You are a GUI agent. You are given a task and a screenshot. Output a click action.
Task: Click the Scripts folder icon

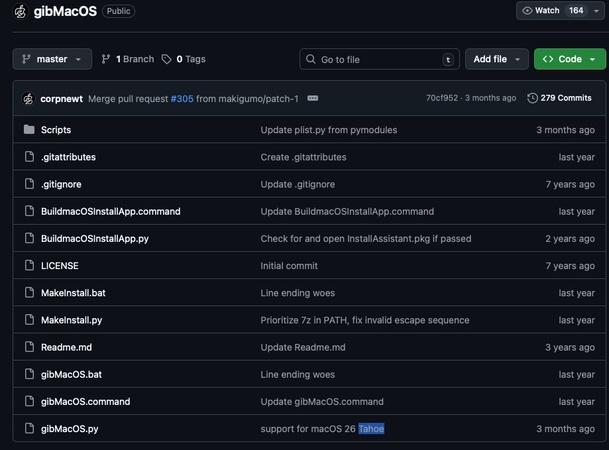tap(29, 130)
